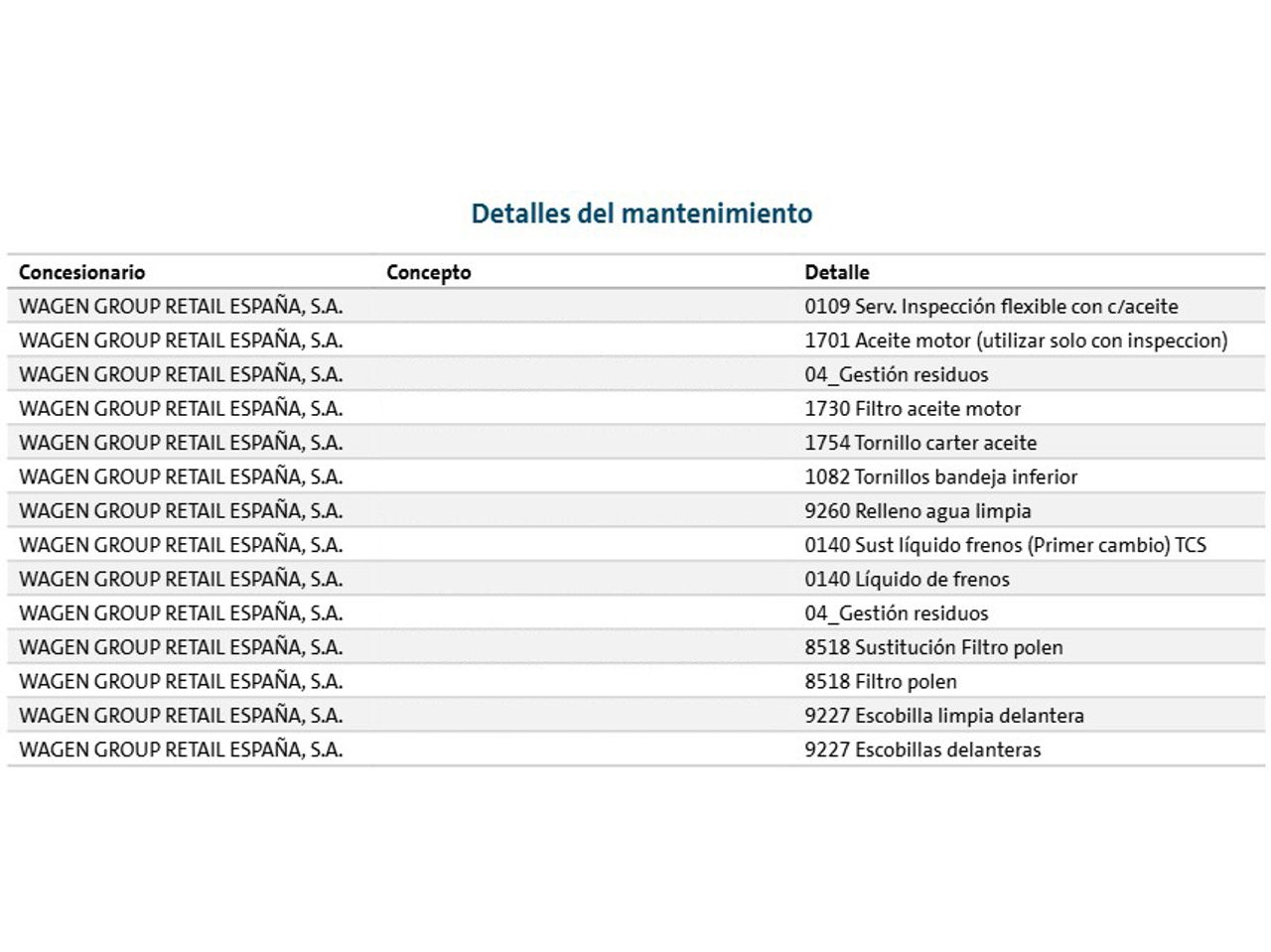This screenshot has height=952, width=1271.
Task: Click the Concesionario column header
Action: pos(81,272)
